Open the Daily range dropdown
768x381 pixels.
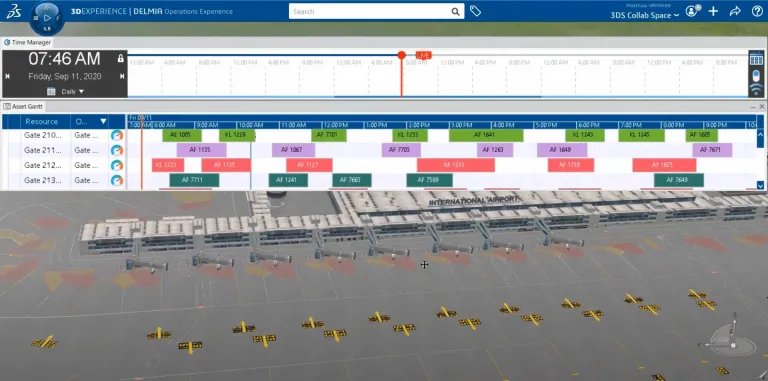pos(72,92)
